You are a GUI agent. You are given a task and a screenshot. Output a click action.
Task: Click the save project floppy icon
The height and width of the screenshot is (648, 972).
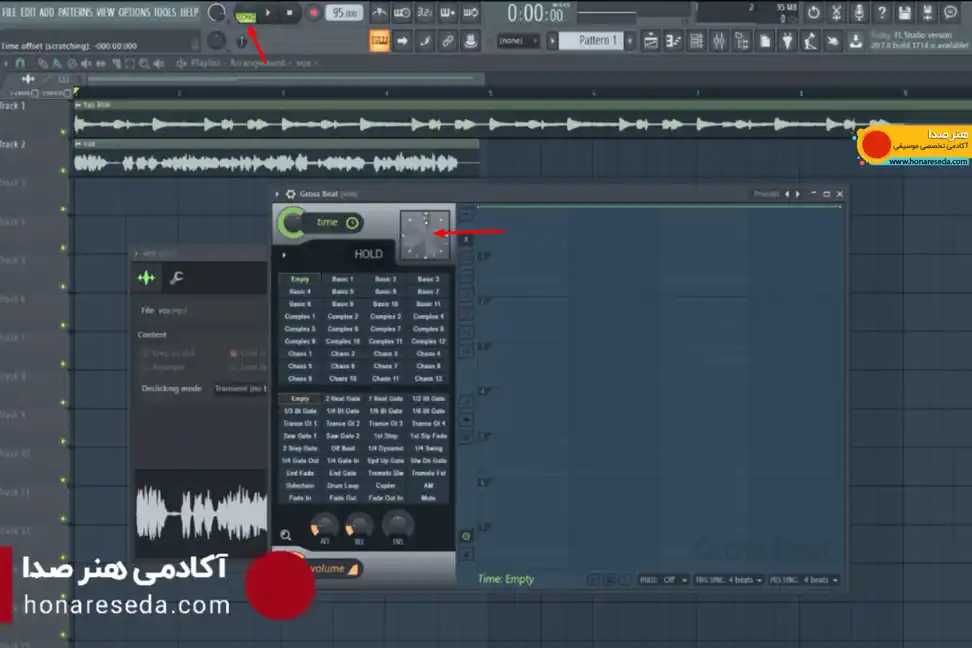coord(904,12)
